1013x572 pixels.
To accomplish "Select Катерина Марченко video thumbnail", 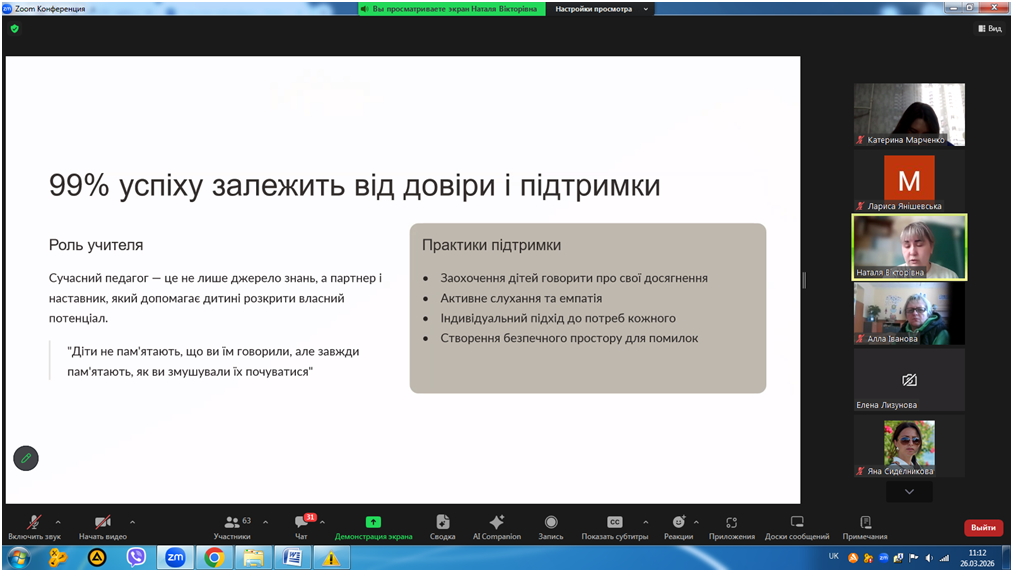I will 909,114.
